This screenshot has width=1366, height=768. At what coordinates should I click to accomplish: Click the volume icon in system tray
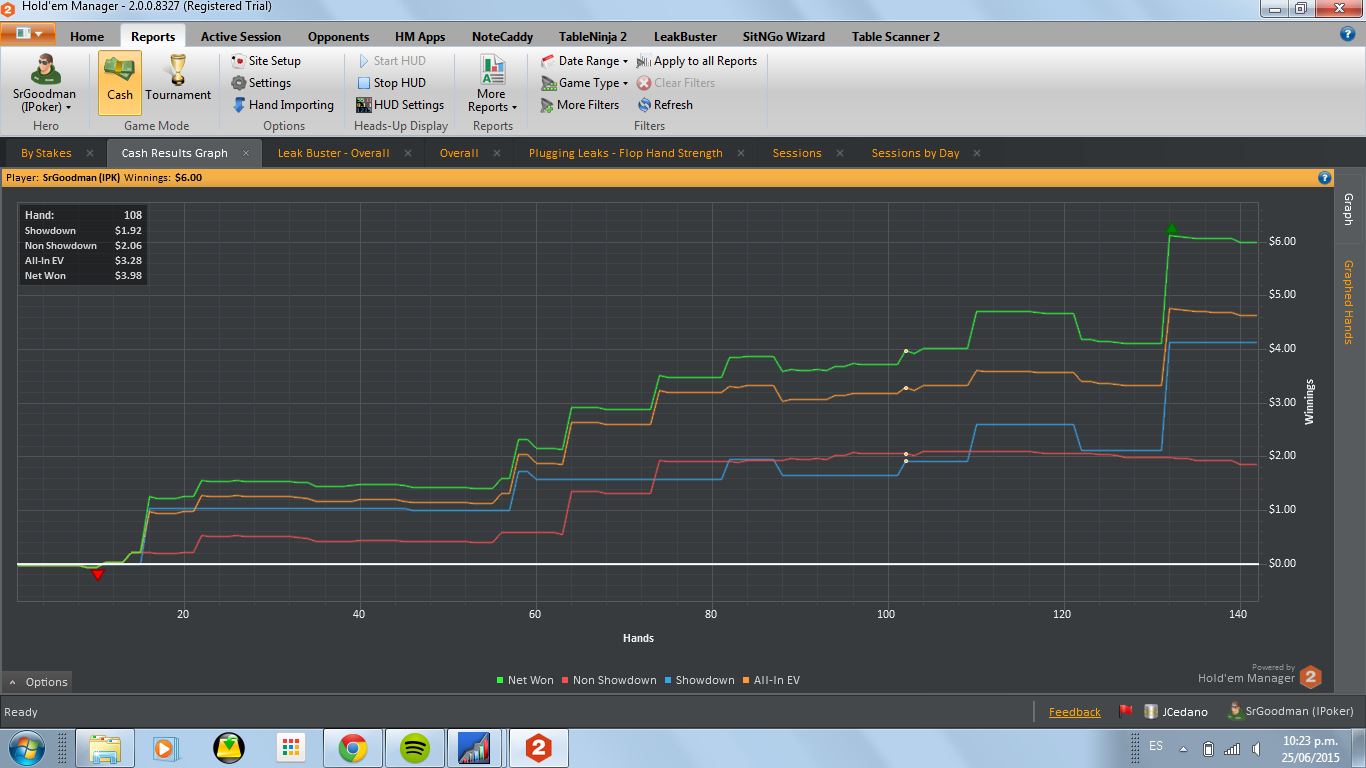pyautogui.click(x=1255, y=748)
